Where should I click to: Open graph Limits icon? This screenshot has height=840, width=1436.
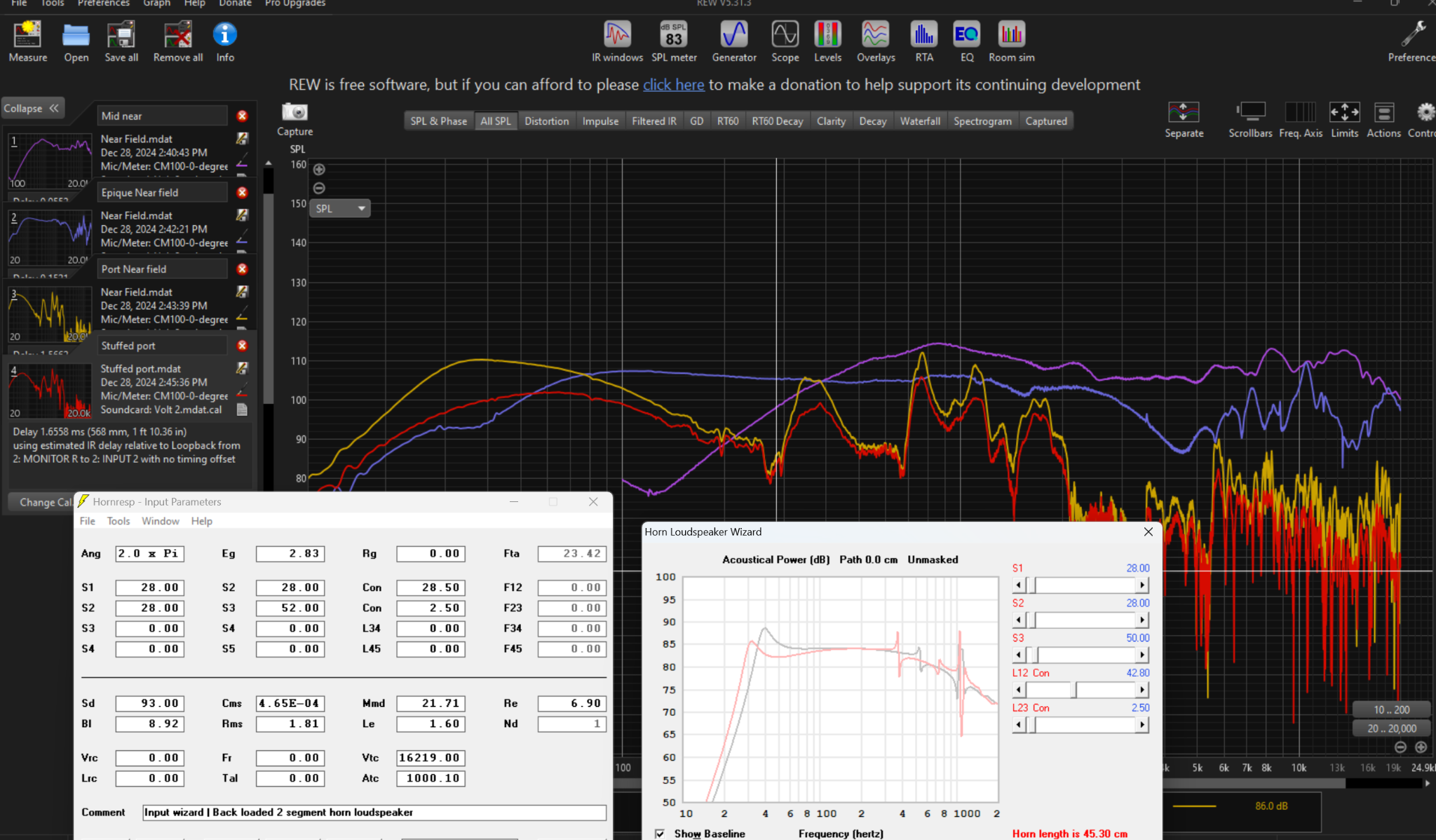point(1344,112)
